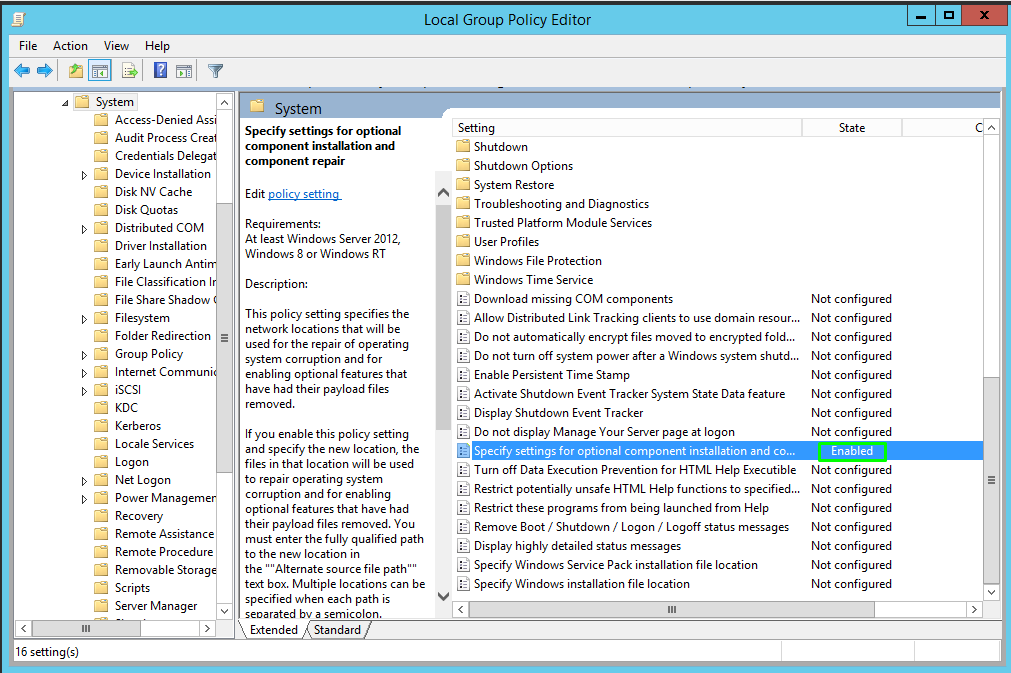Sort by the Setting column header
This screenshot has height=673, width=1011.
[627, 128]
